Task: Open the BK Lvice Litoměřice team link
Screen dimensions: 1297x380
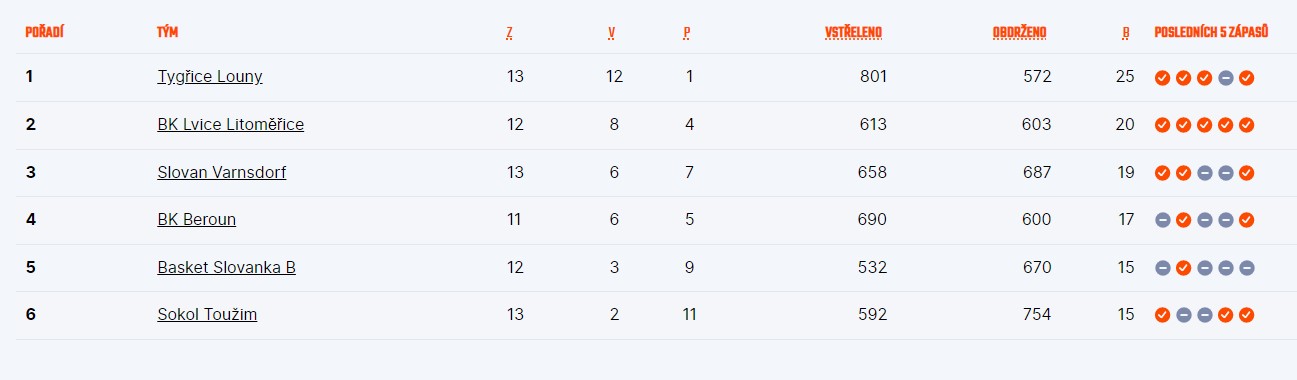Action: 231,124
